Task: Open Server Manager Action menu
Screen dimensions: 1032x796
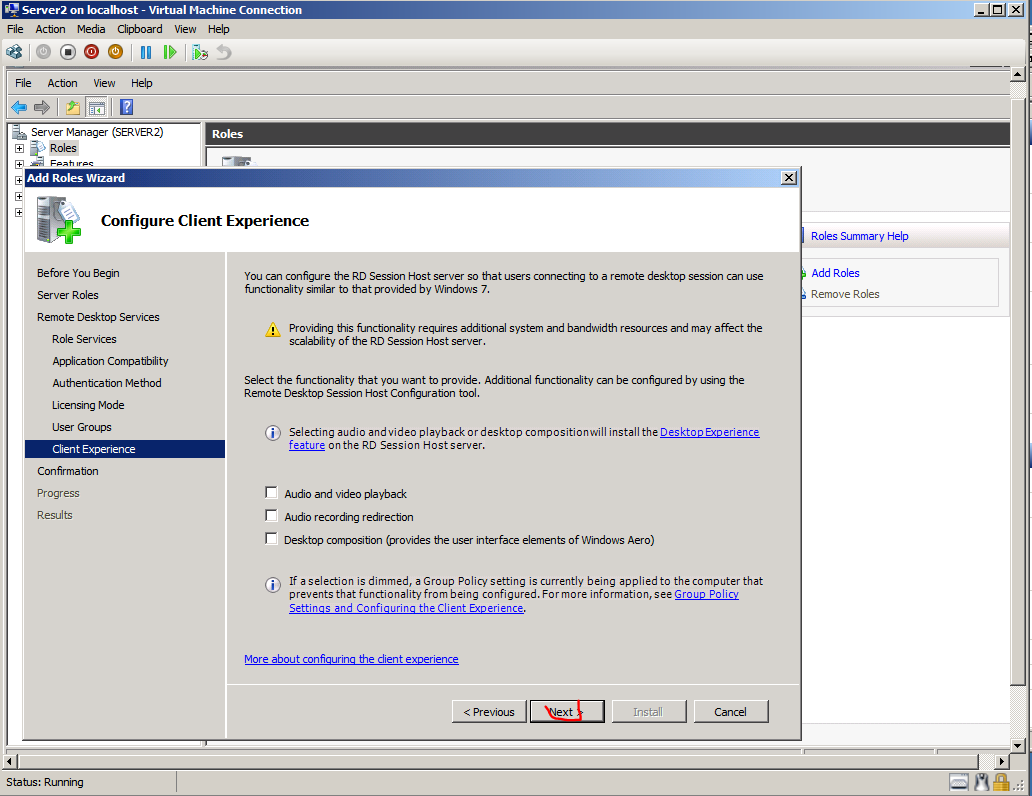Action: (x=62, y=83)
